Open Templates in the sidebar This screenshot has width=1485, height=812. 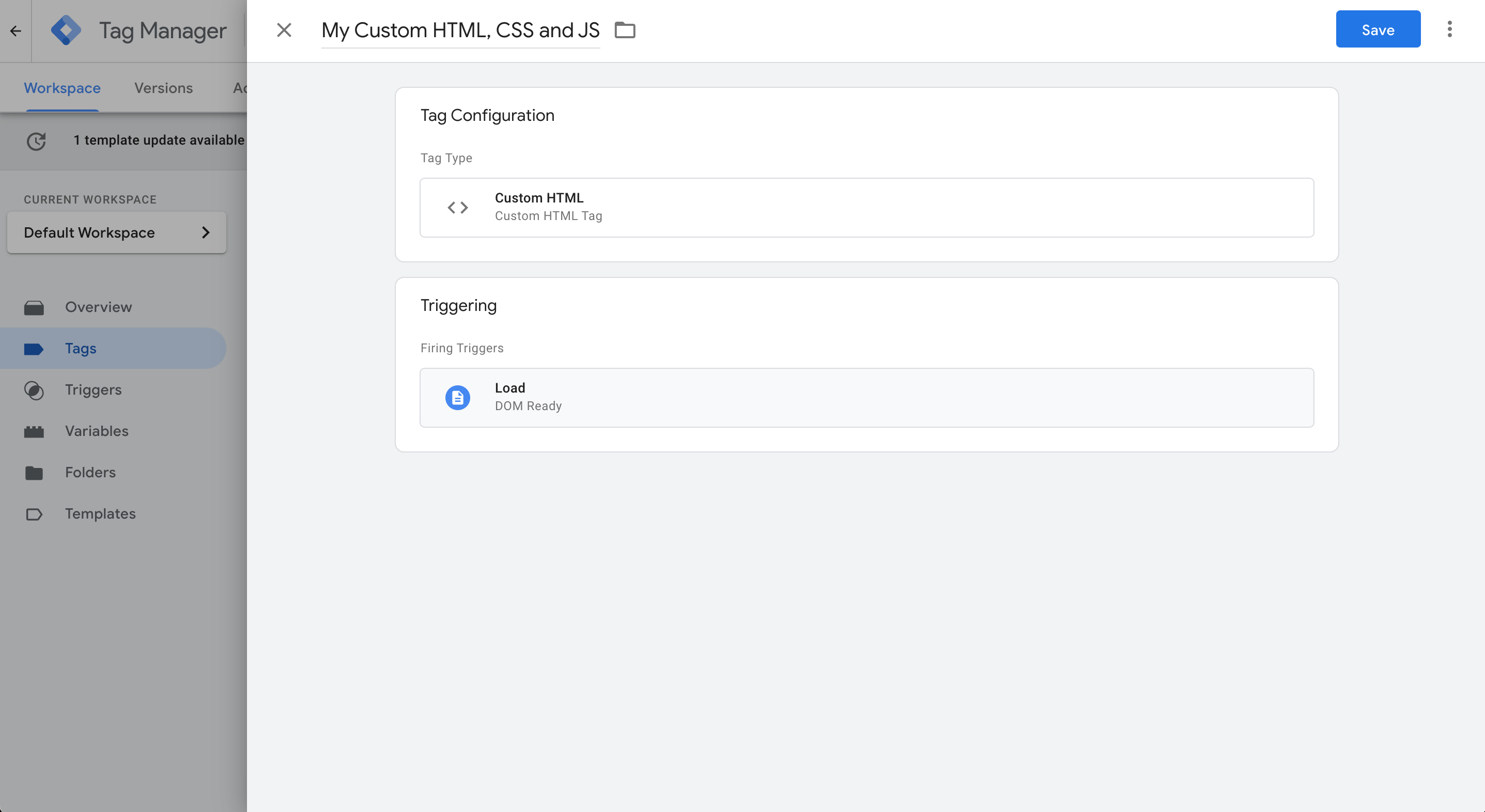100,514
